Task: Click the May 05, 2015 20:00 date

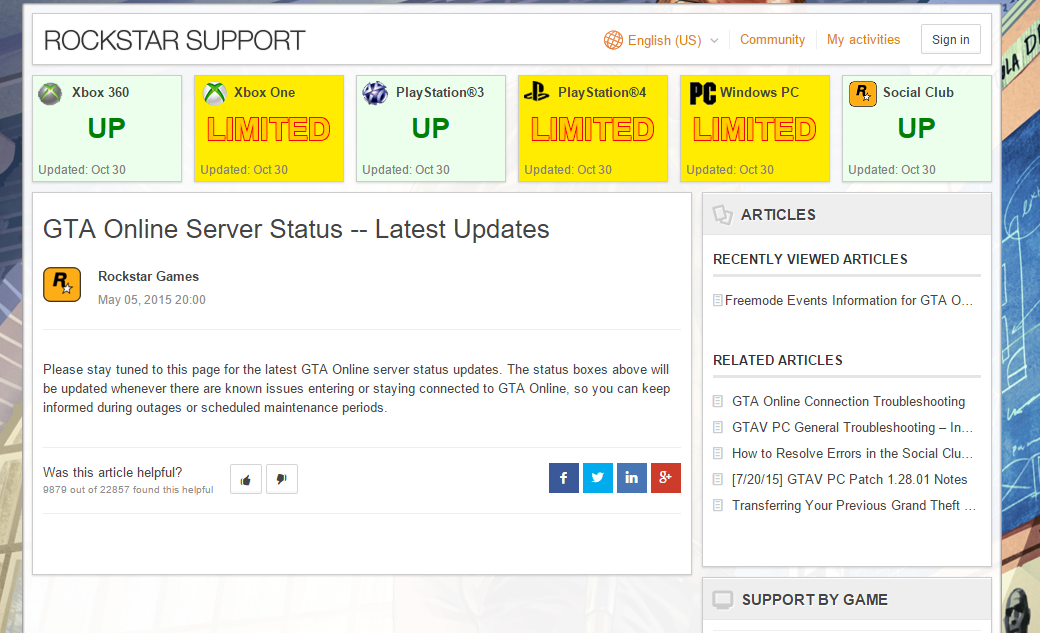Action: (152, 300)
